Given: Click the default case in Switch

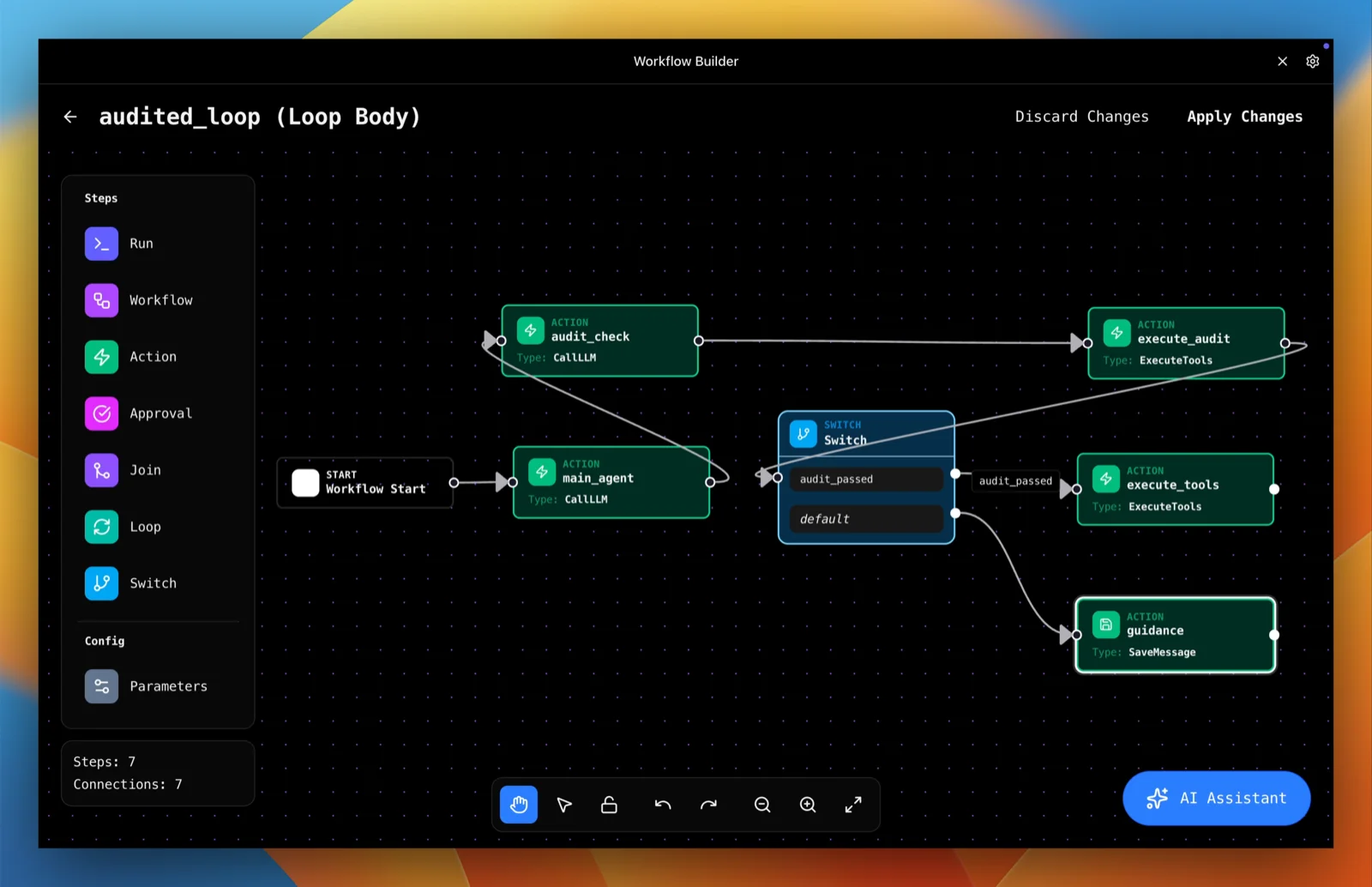Looking at the screenshot, I should coord(866,518).
